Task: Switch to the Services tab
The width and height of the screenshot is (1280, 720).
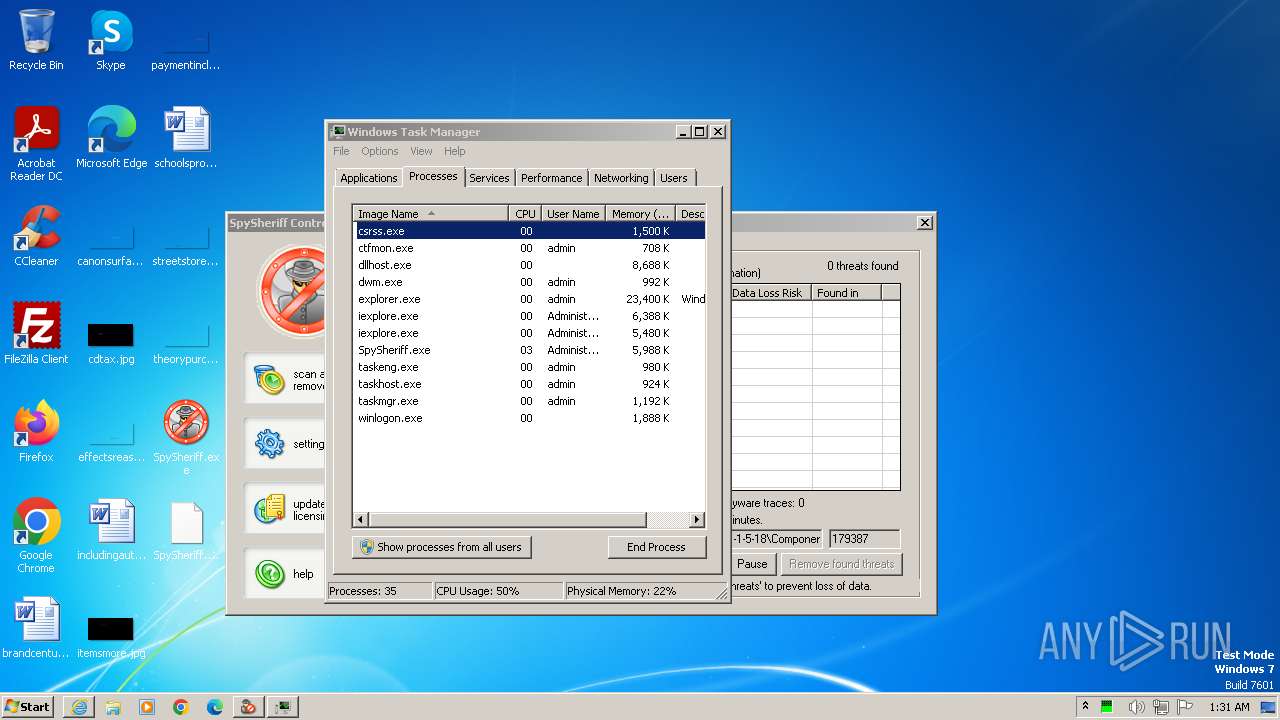Action: point(489,178)
